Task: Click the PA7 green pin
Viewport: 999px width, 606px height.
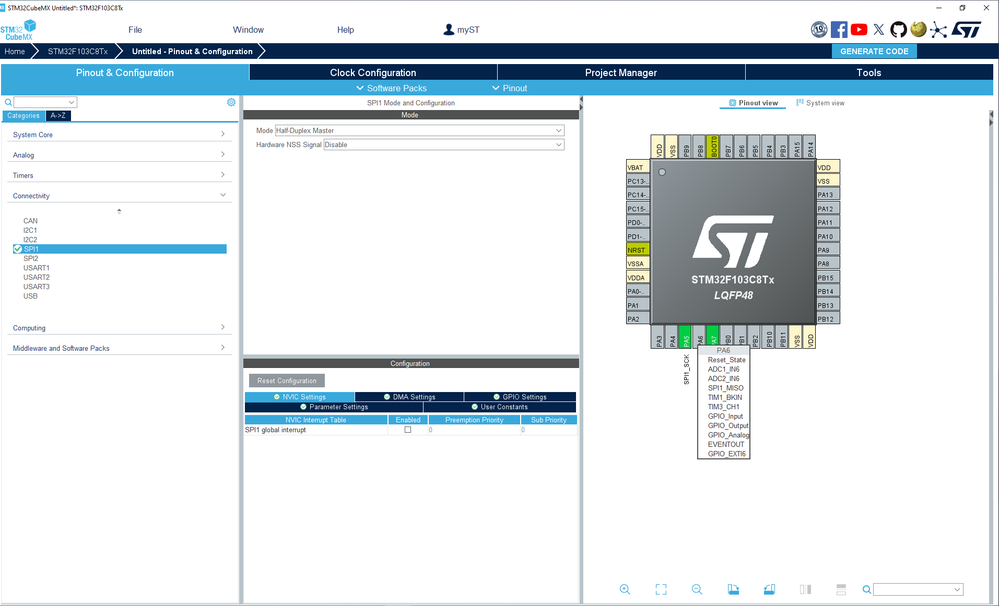Action: [712, 336]
